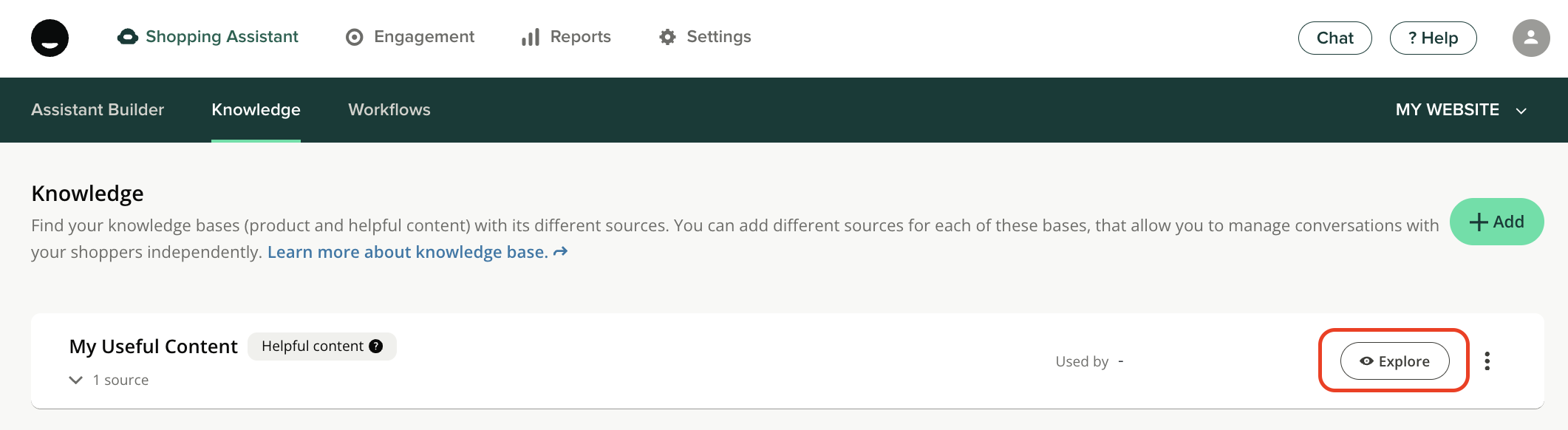Screen dimensions: 1568x430
Task: Open the MY WEBSITE dropdown
Action: 1460,110
